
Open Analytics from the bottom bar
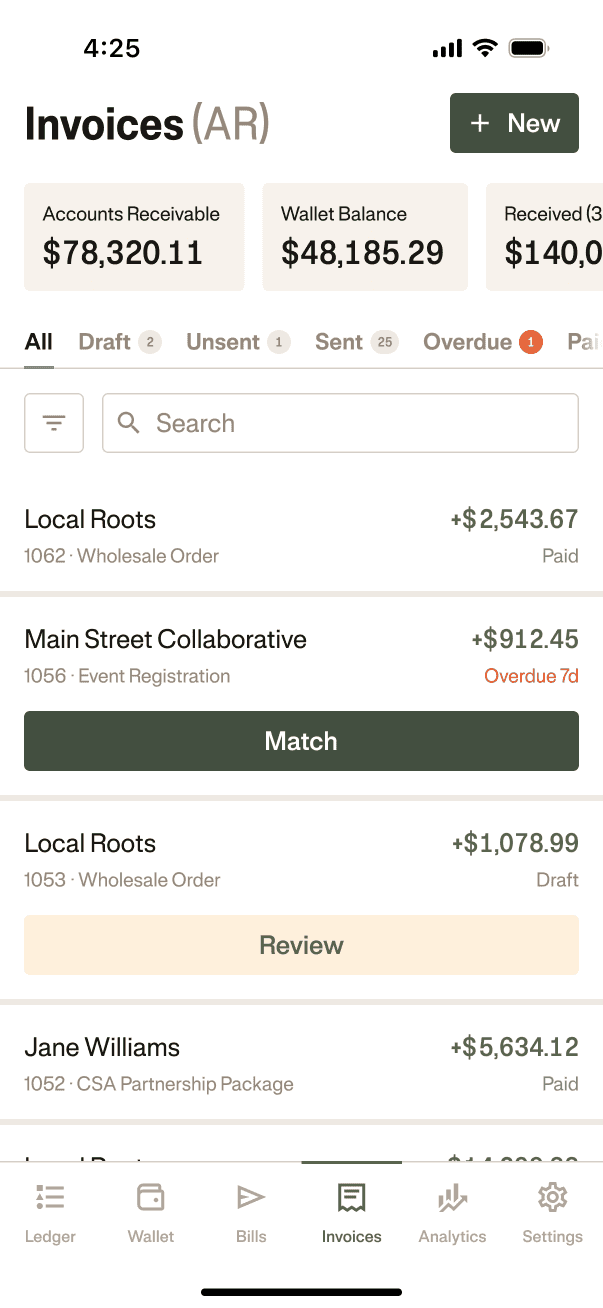pos(452,1196)
